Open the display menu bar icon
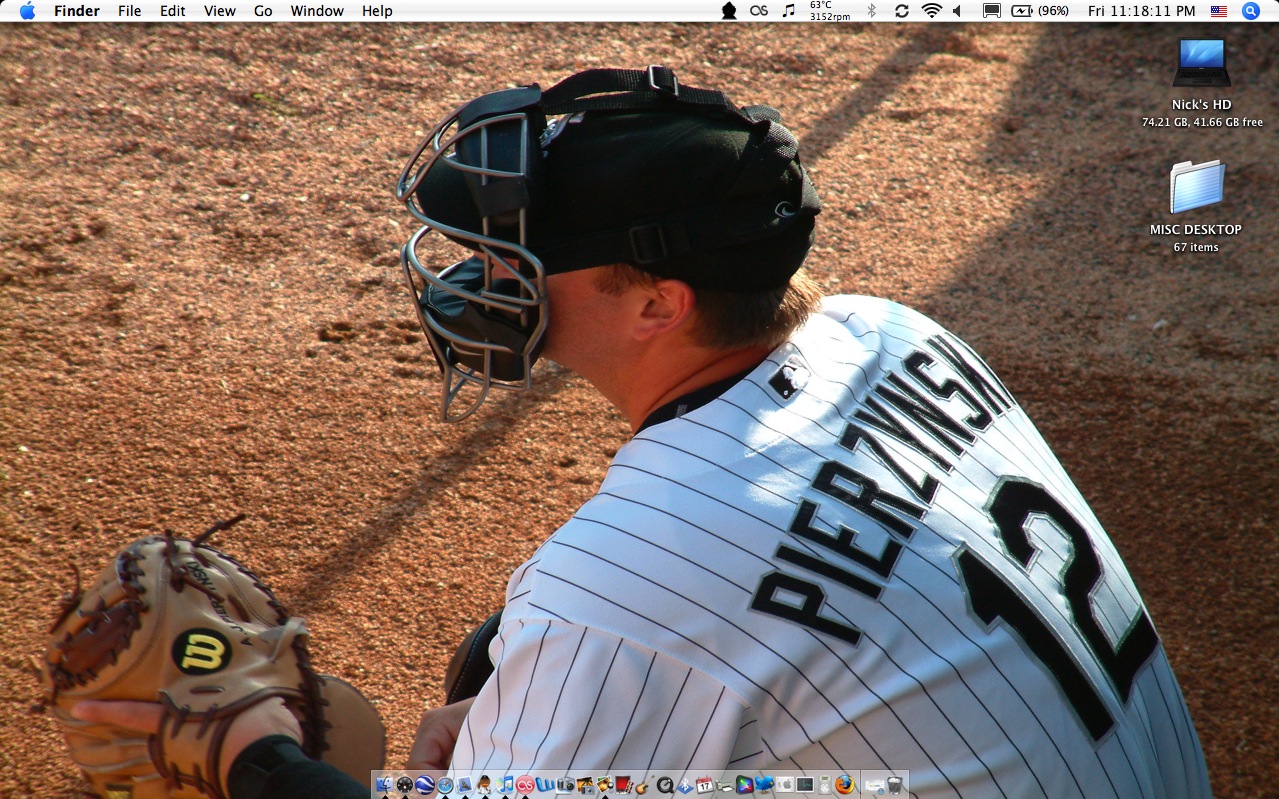The image size is (1279, 799). pos(991,11)
